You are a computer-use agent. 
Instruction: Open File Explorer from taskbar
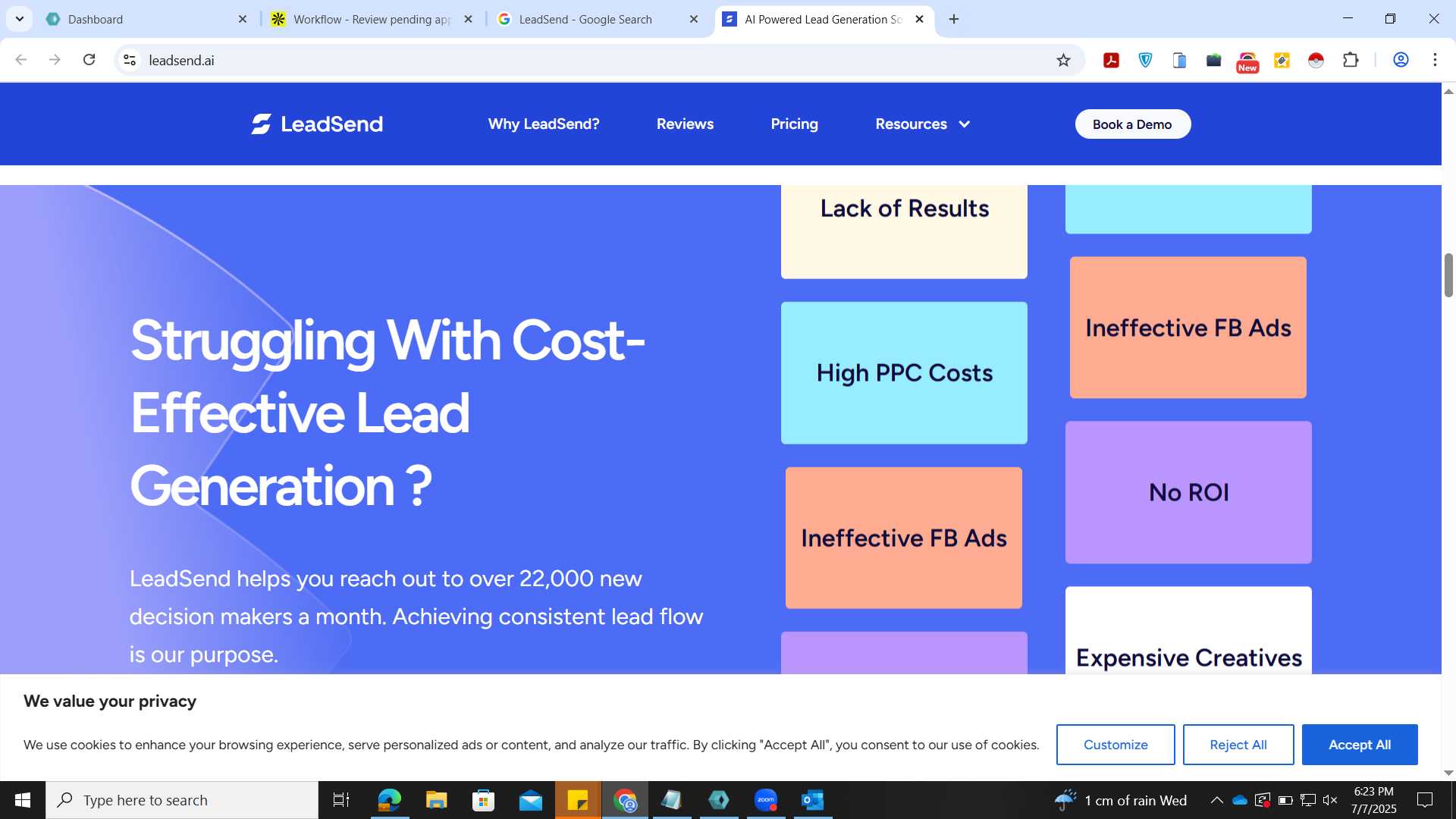pyautogui.click(x=436, y=800)
